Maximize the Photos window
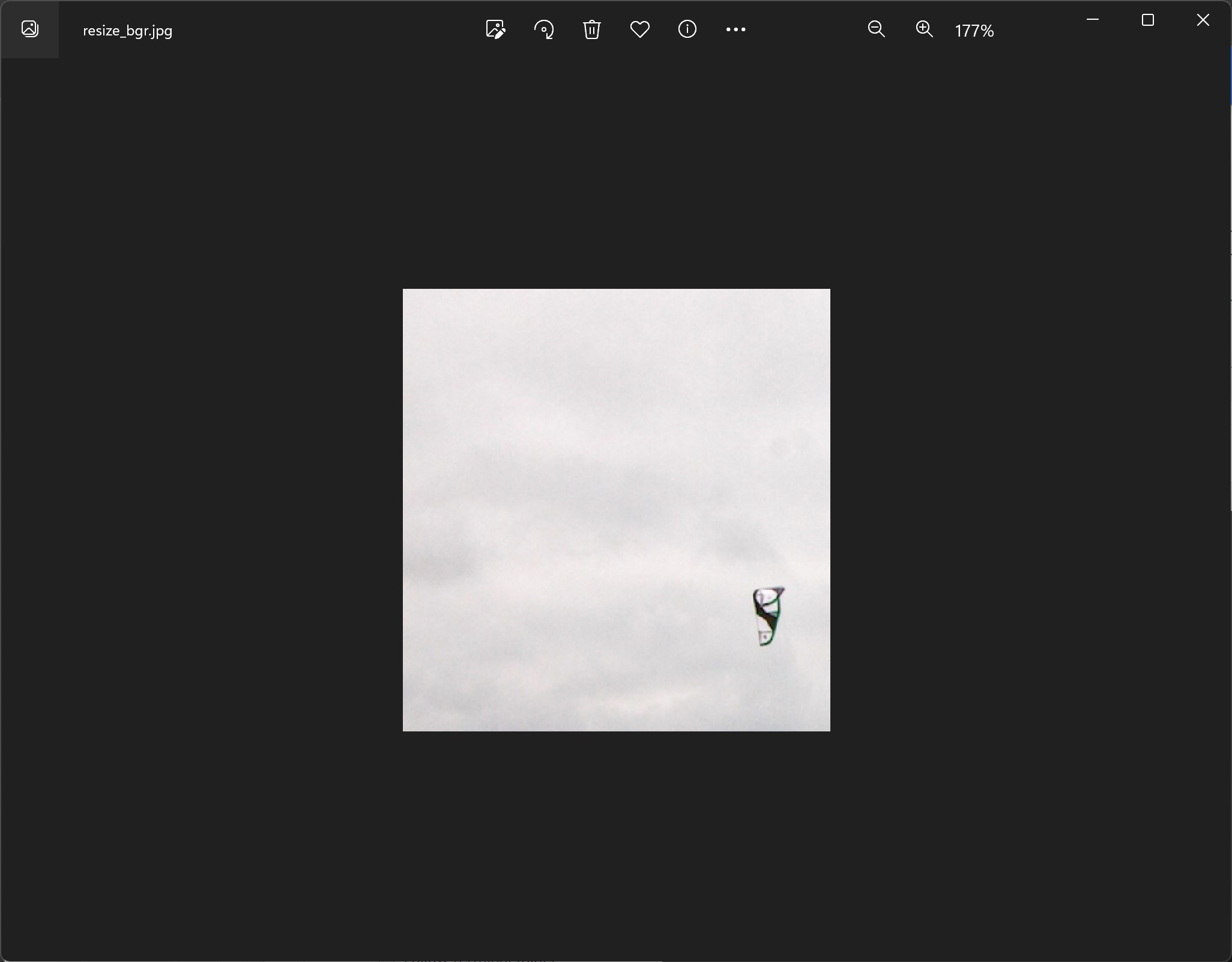 tap(1148, 20)
